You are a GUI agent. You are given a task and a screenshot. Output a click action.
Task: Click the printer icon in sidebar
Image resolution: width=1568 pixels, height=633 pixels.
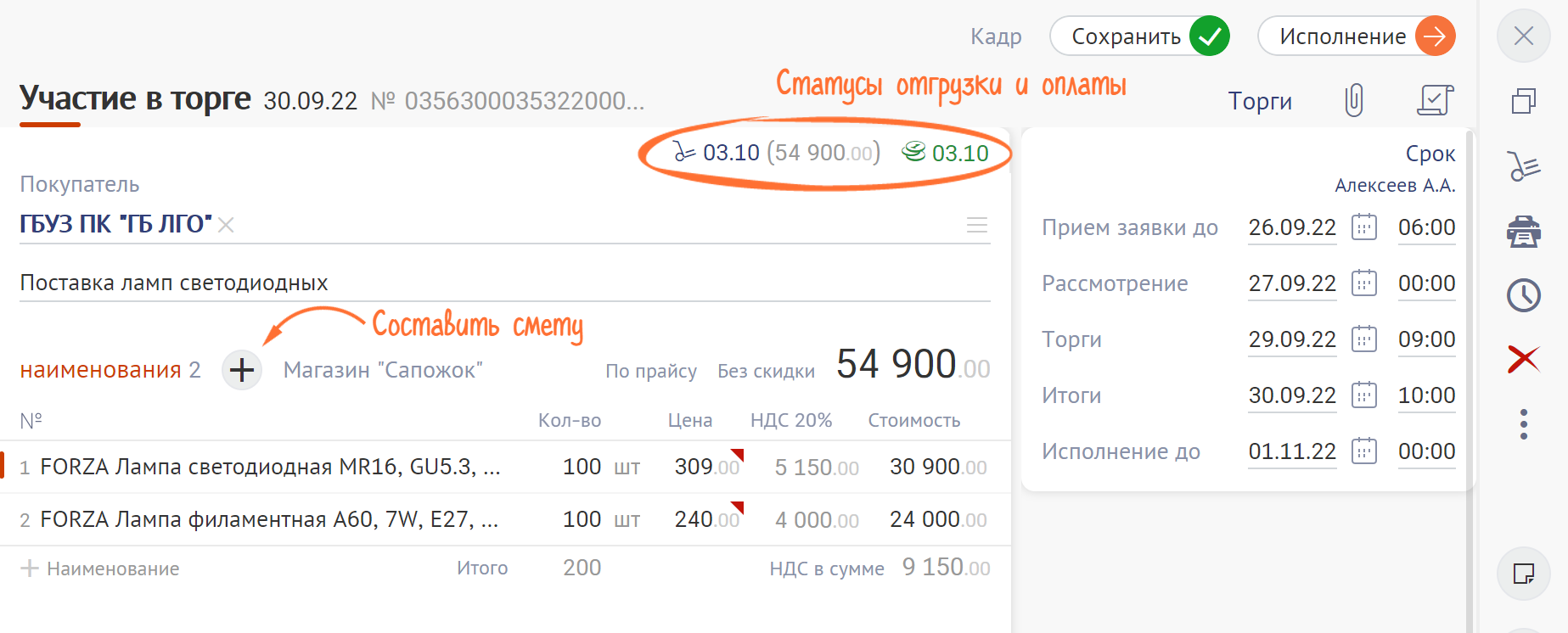(1524, 231)
